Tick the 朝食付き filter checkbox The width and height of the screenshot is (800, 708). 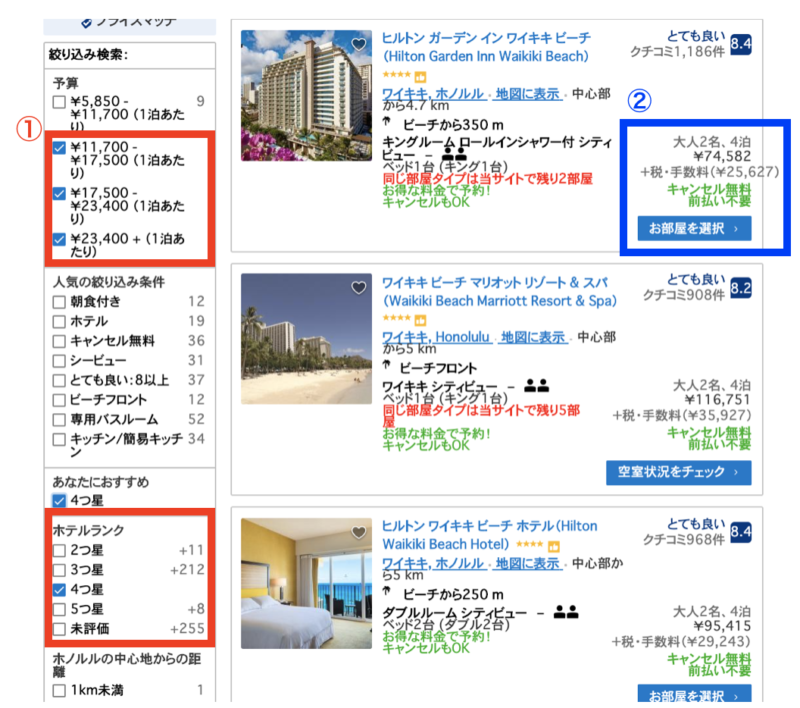(x=59, y=302)
